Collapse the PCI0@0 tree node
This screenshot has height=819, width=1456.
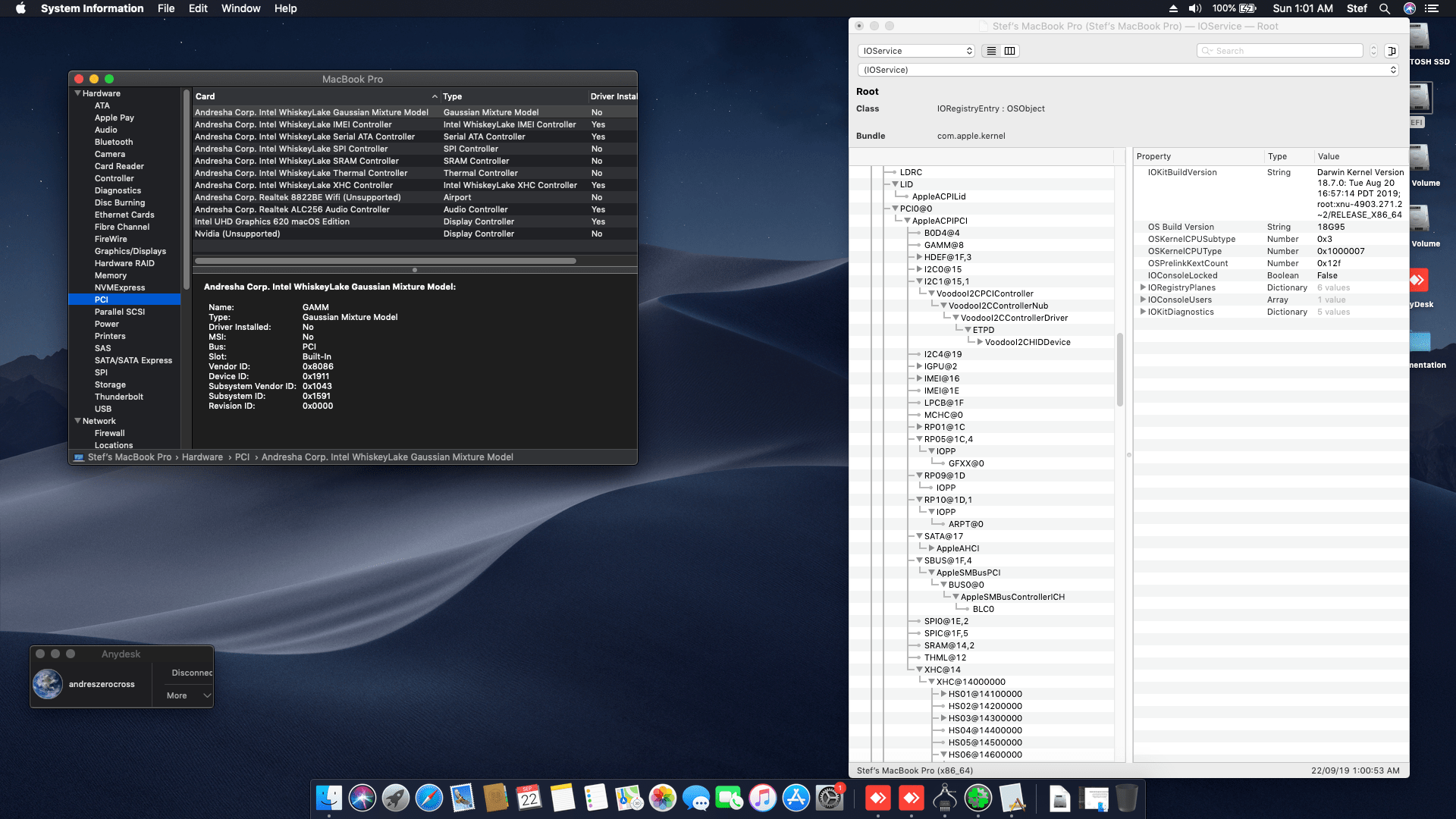pos(895,209)
